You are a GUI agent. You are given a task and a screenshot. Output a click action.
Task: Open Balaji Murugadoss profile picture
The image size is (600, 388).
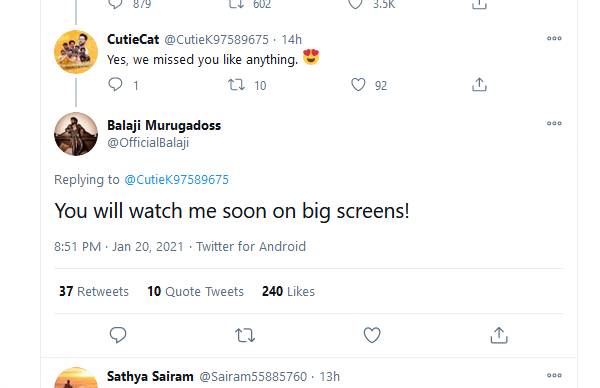[x=76, y=134]
